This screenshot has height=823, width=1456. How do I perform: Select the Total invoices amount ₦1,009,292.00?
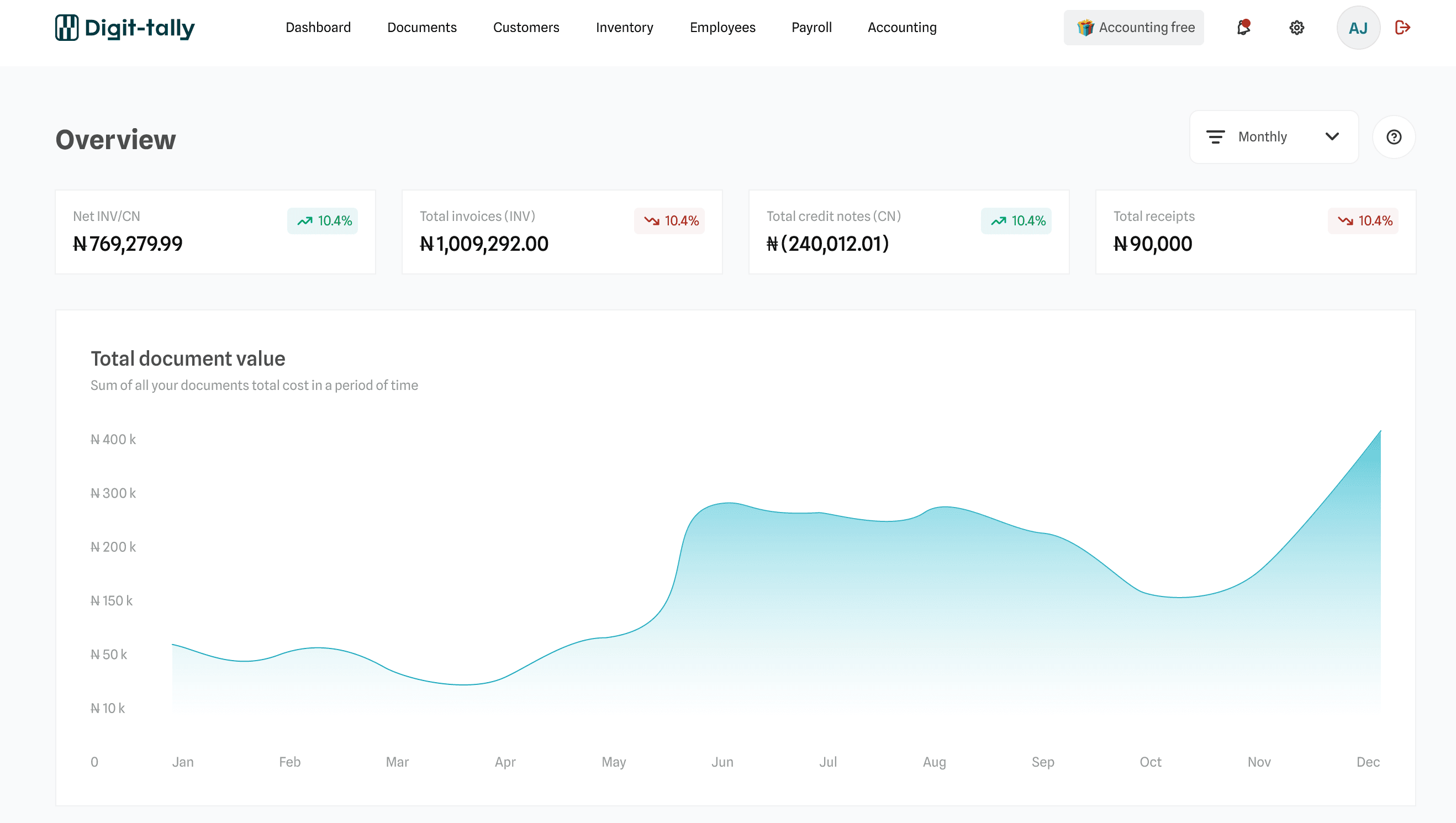pos(484,244)
